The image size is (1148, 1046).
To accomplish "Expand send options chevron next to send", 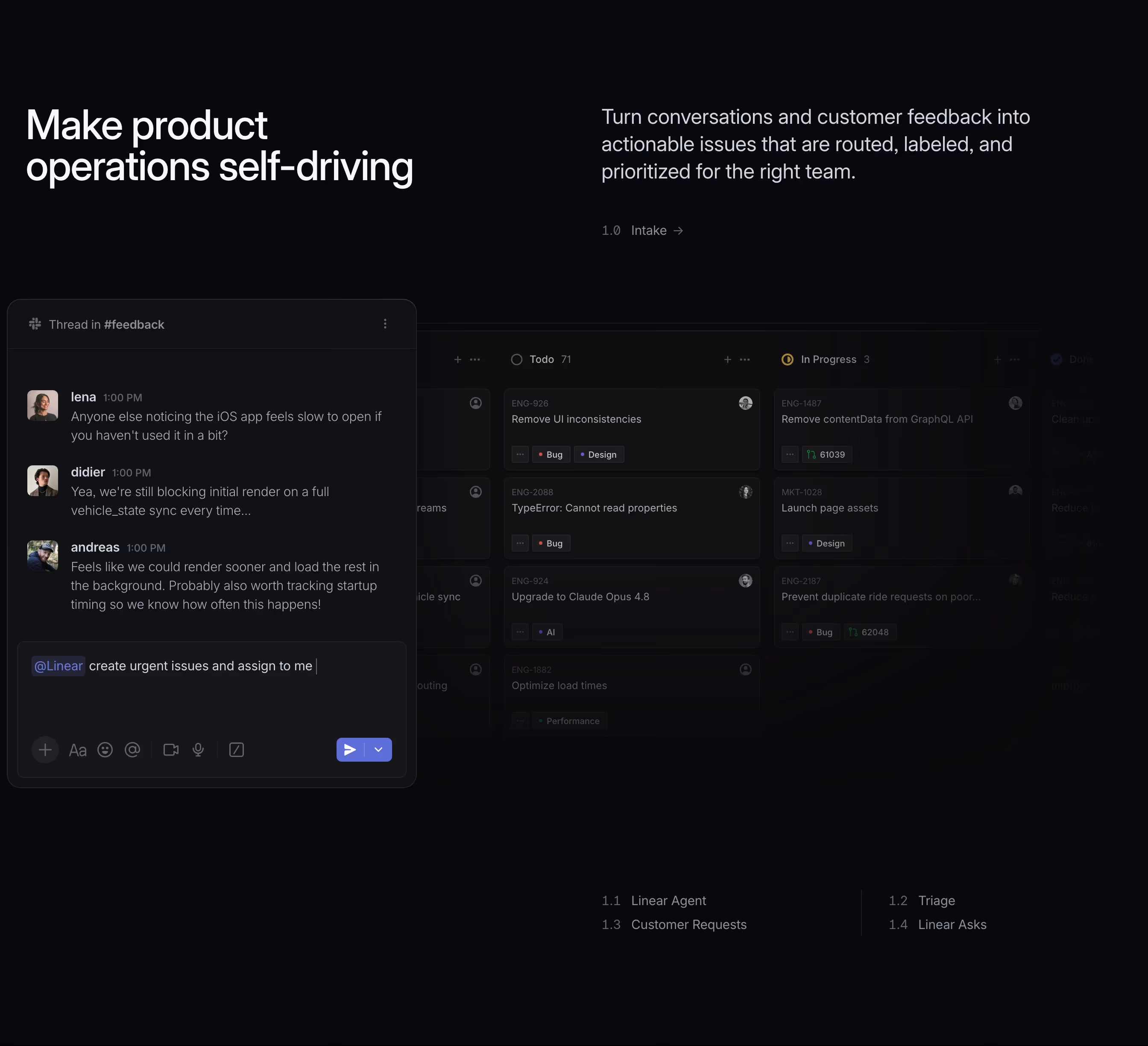I will 378,750.
